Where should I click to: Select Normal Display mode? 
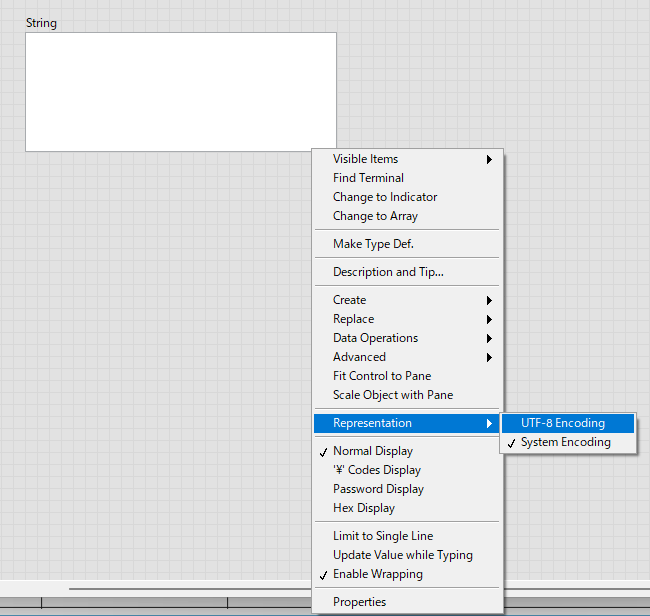tap(407, 451)
